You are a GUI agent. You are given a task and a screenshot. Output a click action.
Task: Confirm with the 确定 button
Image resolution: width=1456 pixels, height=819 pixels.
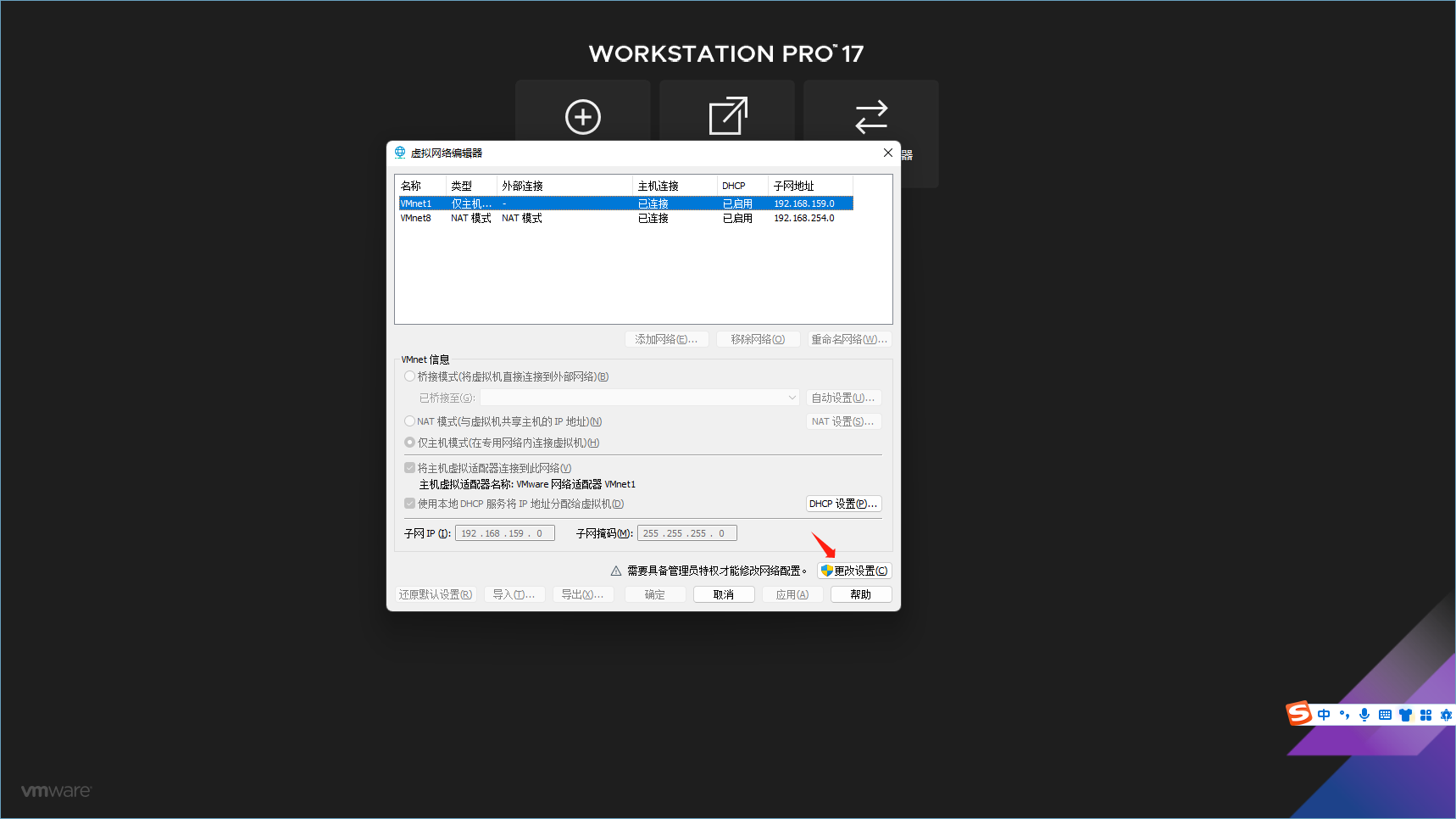click(x=655, y=594)
